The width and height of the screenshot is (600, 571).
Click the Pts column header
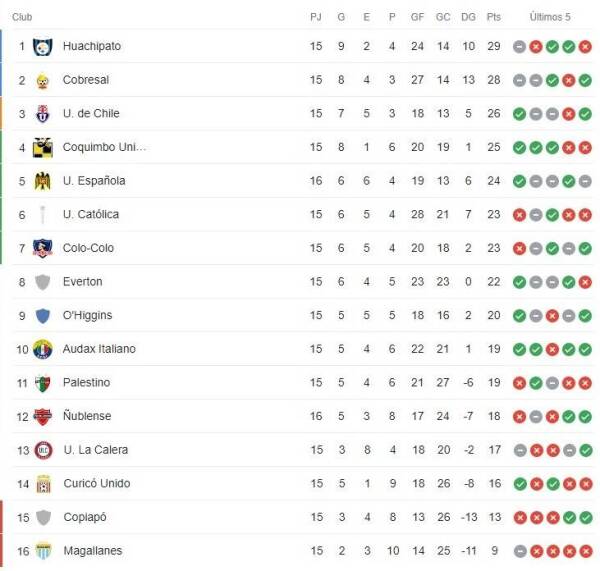(494, 17)
